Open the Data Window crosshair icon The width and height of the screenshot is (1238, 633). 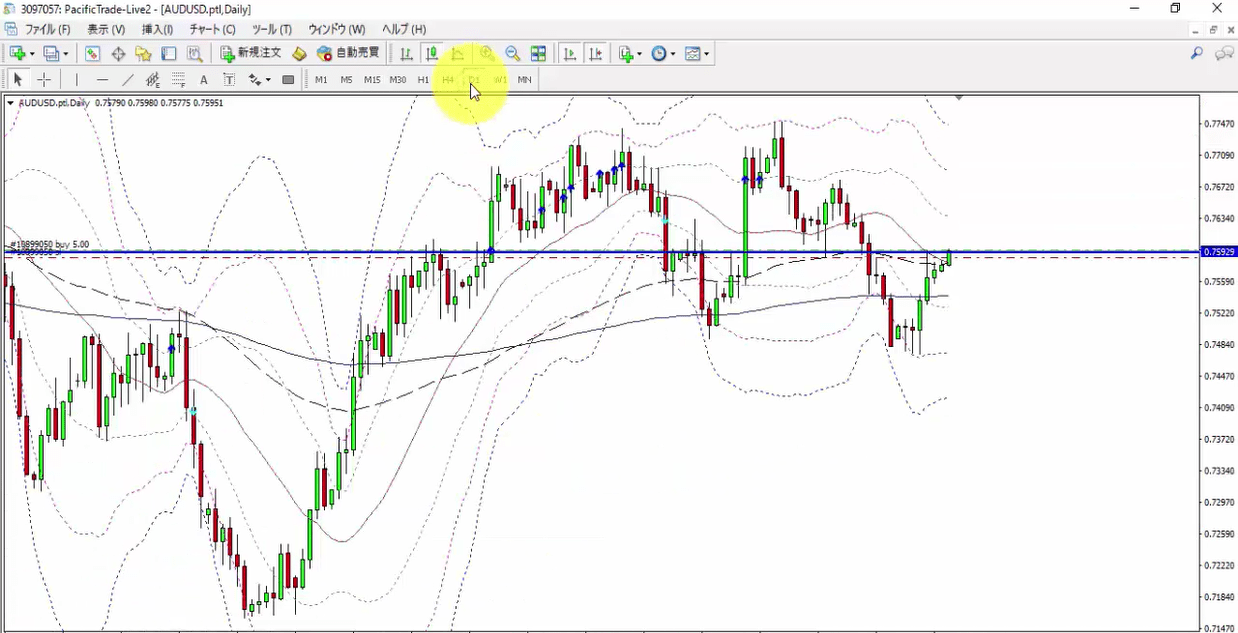118,53
